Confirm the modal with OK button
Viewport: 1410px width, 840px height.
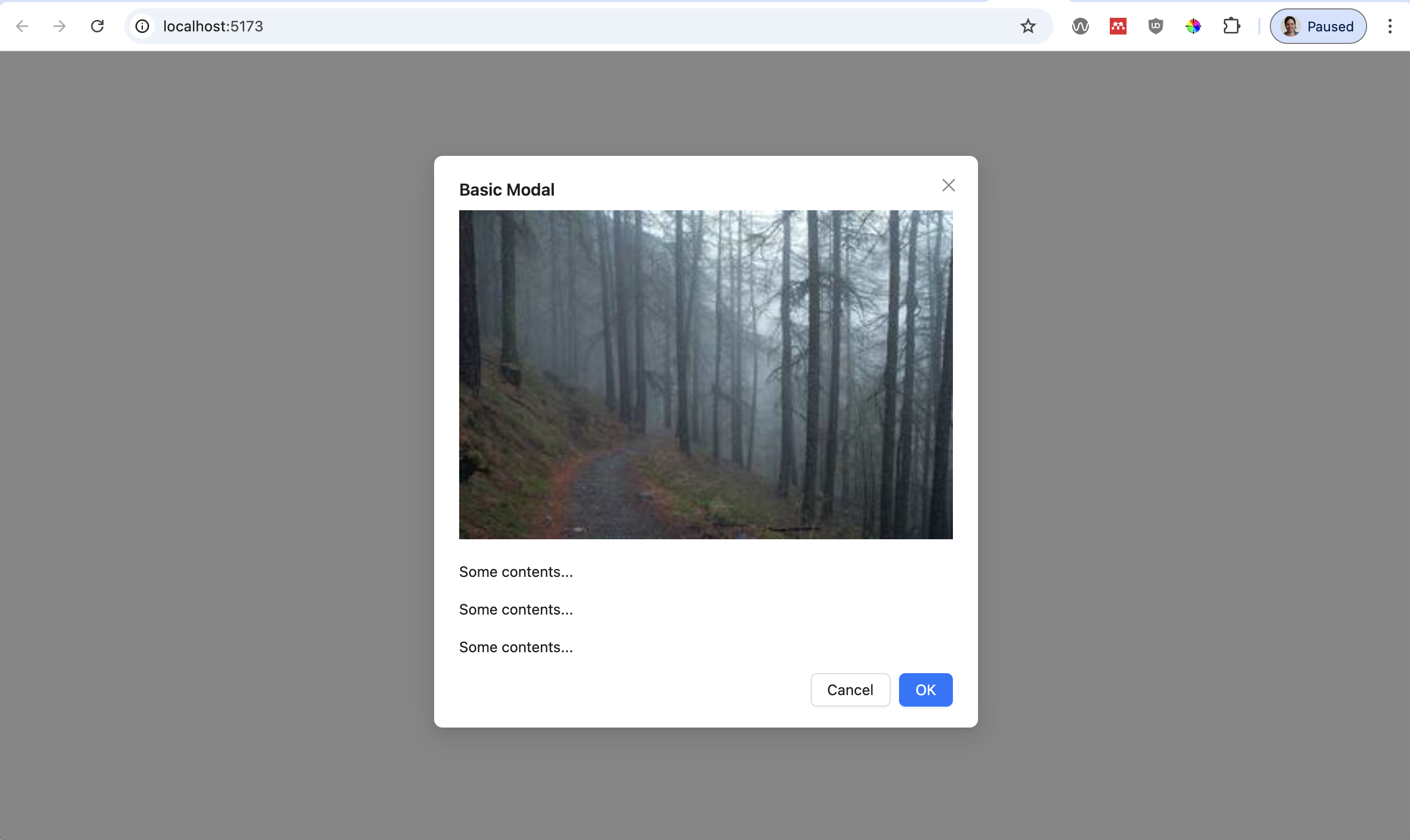pyautogui.click(x=925, y=689)
